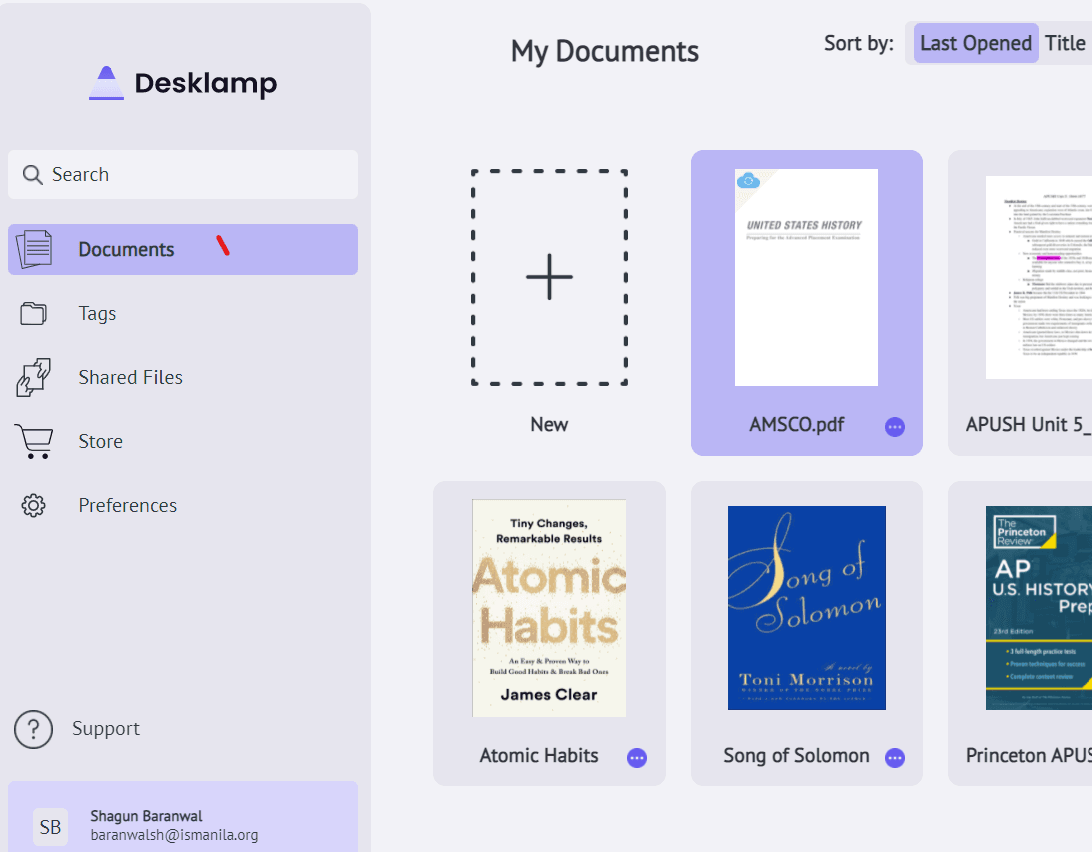Open the Support link
Screen dimensions: 1092x852
coord(106,729)
